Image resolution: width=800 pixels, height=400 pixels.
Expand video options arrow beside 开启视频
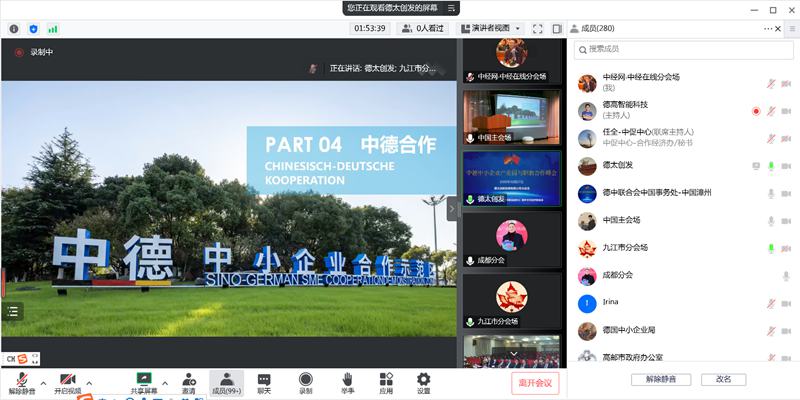coord(89,383)
